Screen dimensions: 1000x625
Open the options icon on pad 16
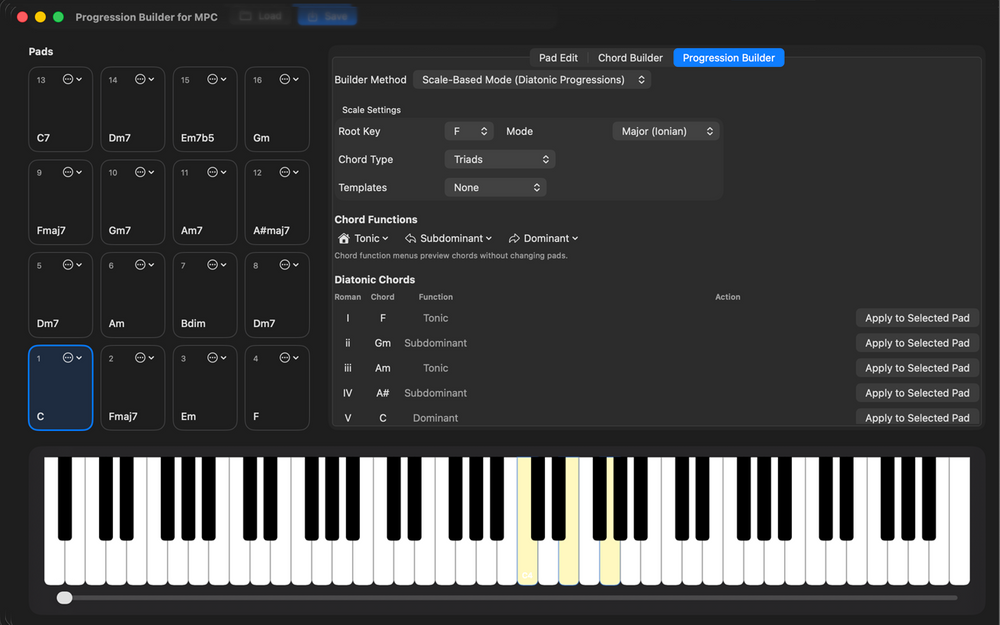click(288, 79)
